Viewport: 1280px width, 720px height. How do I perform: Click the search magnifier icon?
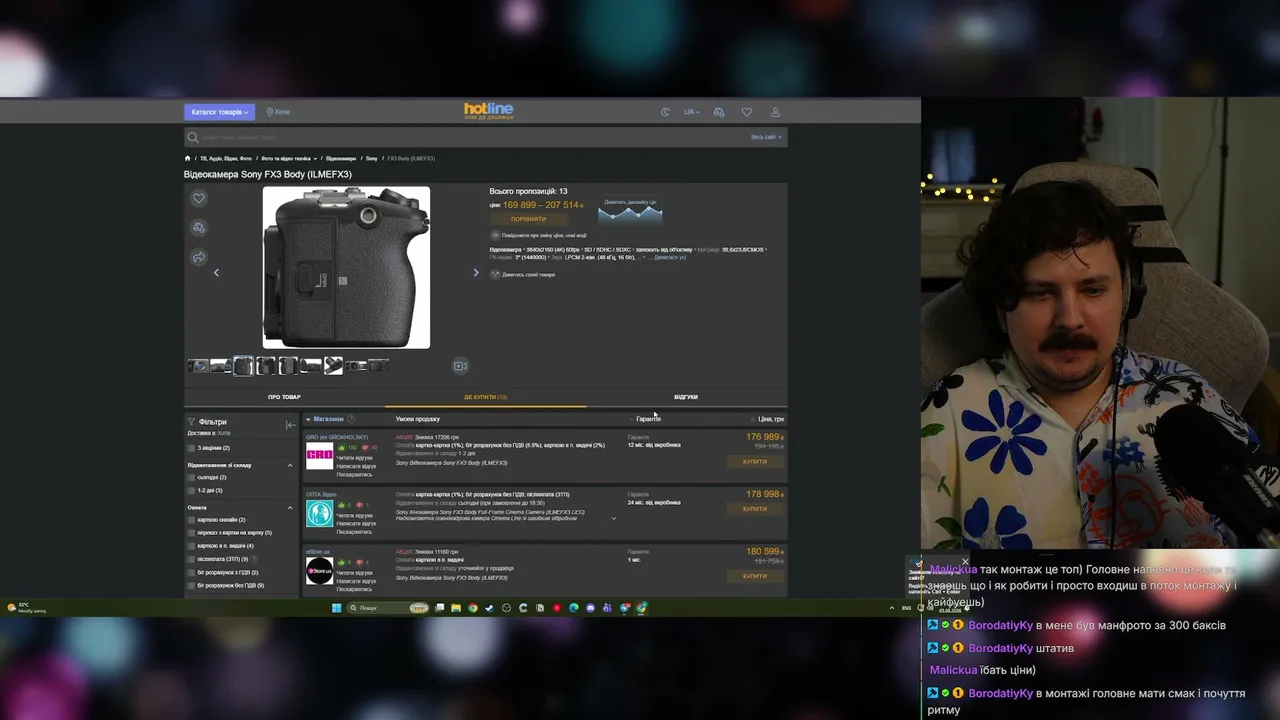[193, 137]
